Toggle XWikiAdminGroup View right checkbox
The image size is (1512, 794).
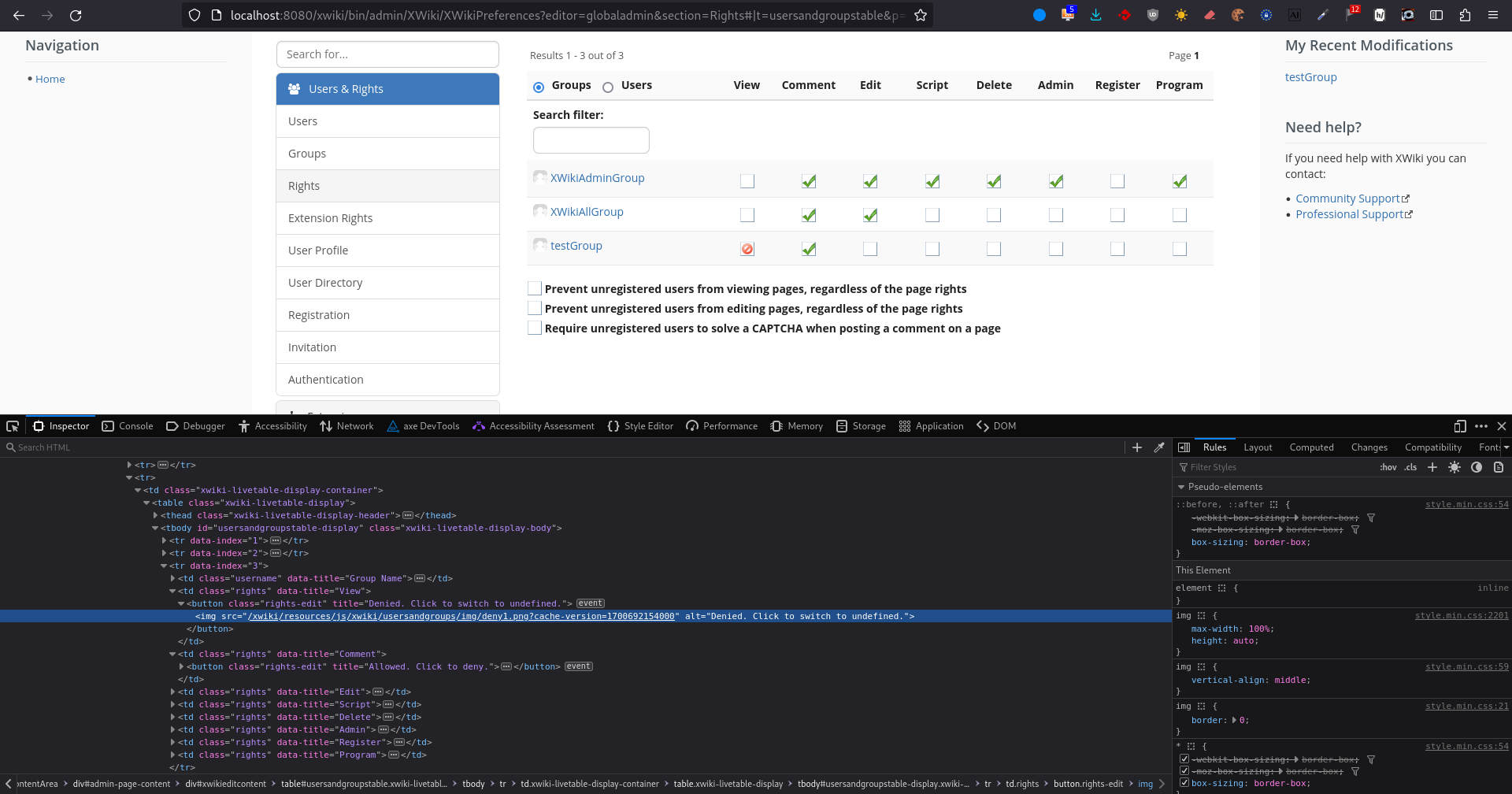[747, 181]
